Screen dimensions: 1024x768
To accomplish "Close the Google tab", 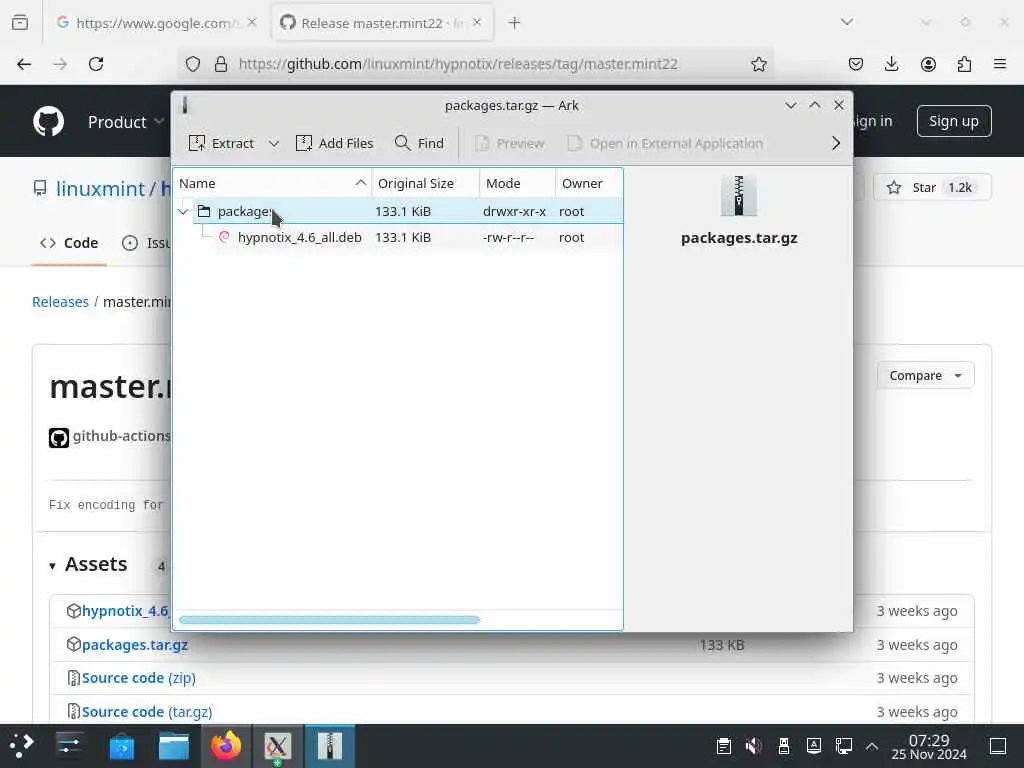I will coord(252,22).
